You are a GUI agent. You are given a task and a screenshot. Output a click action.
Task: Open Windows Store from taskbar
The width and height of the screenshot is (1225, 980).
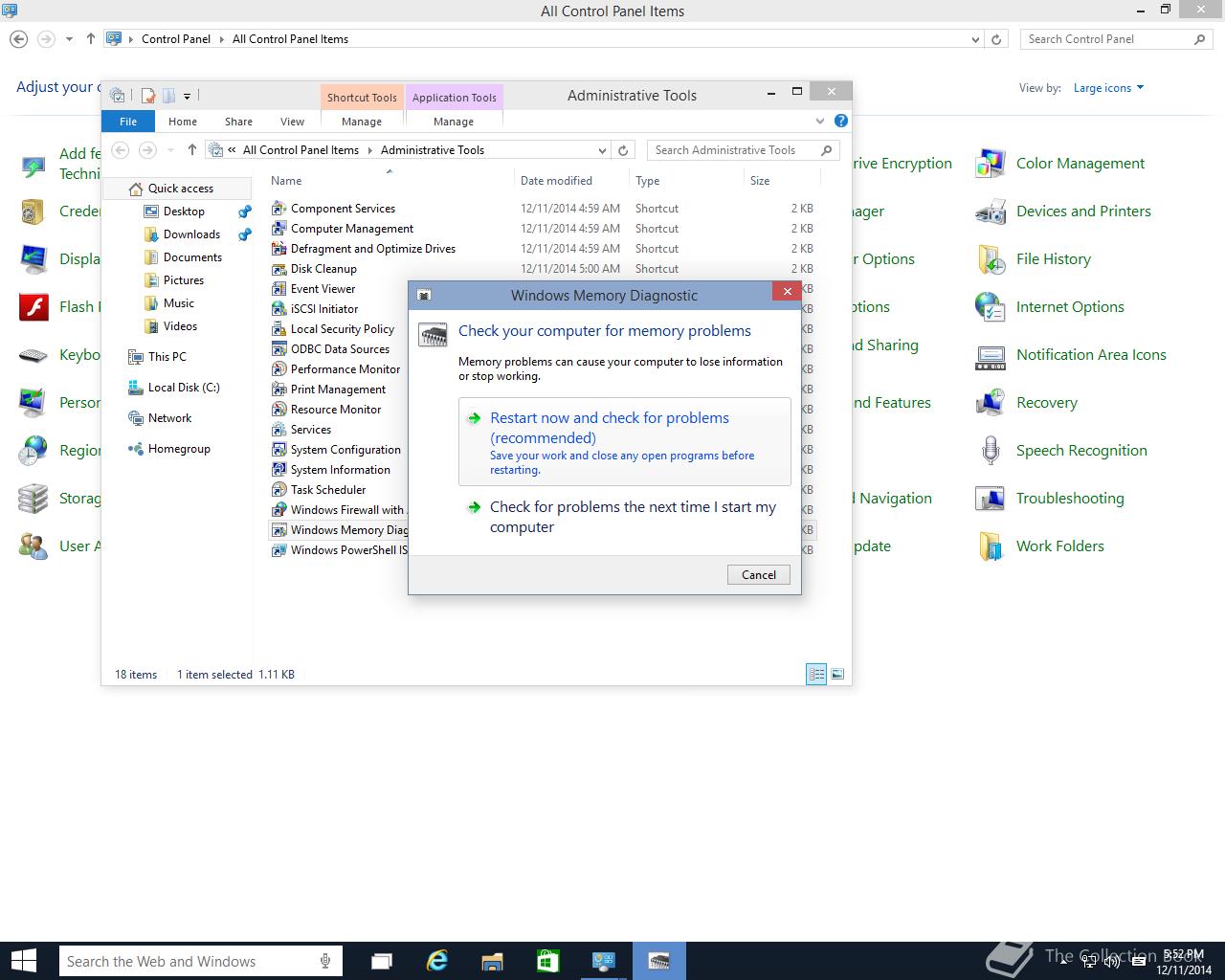point(547,961)
